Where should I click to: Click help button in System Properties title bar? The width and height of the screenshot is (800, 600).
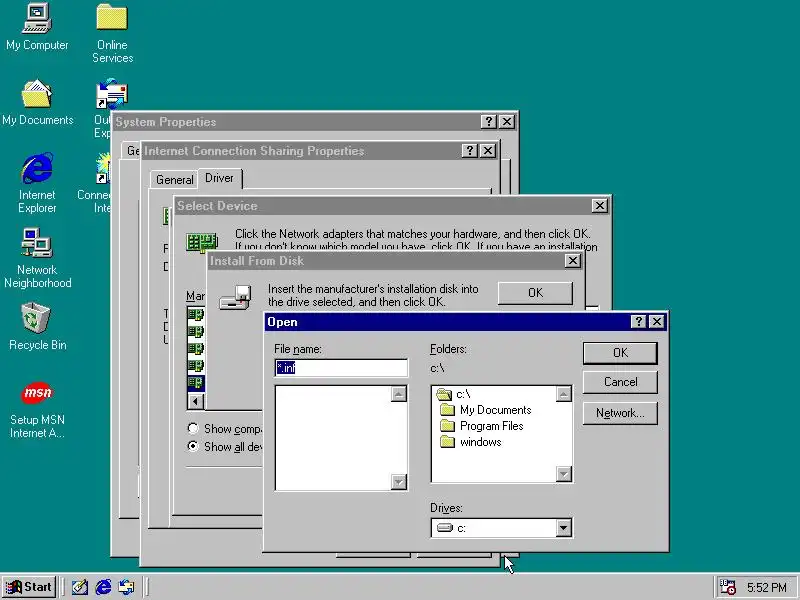pos(489,121)
